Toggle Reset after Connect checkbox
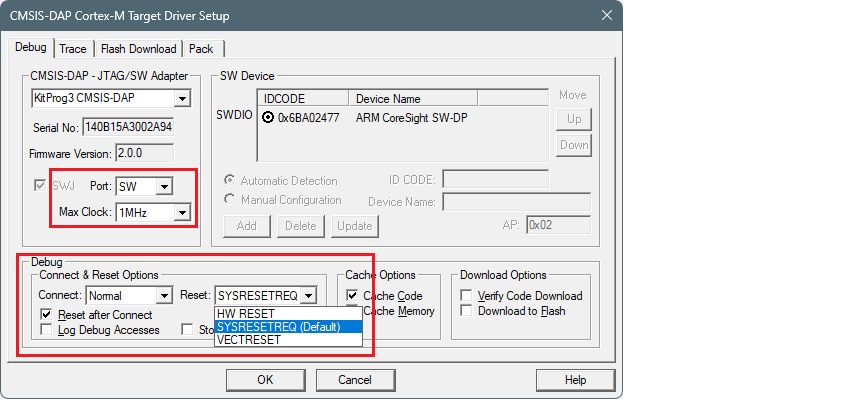849x403 pixels. coord(46,314)
